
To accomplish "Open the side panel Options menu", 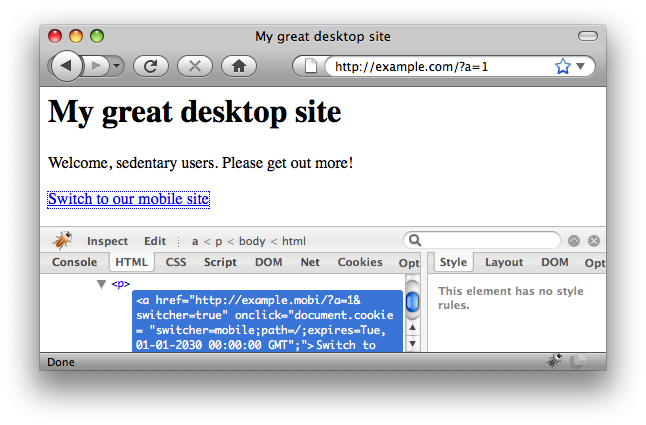I will (595, 263).
